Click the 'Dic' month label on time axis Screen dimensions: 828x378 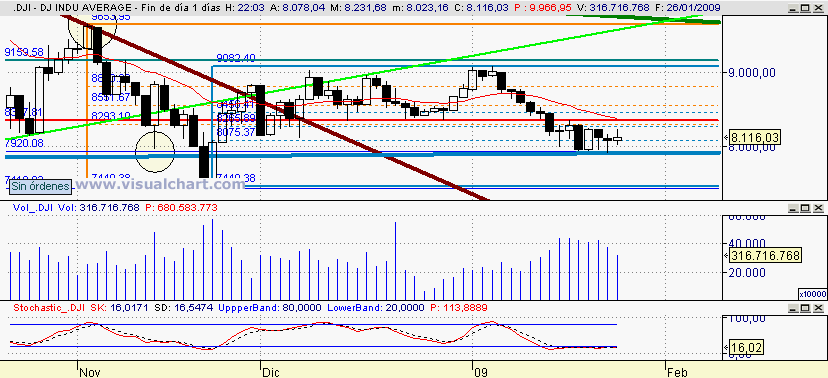click(x=272, y=372)
